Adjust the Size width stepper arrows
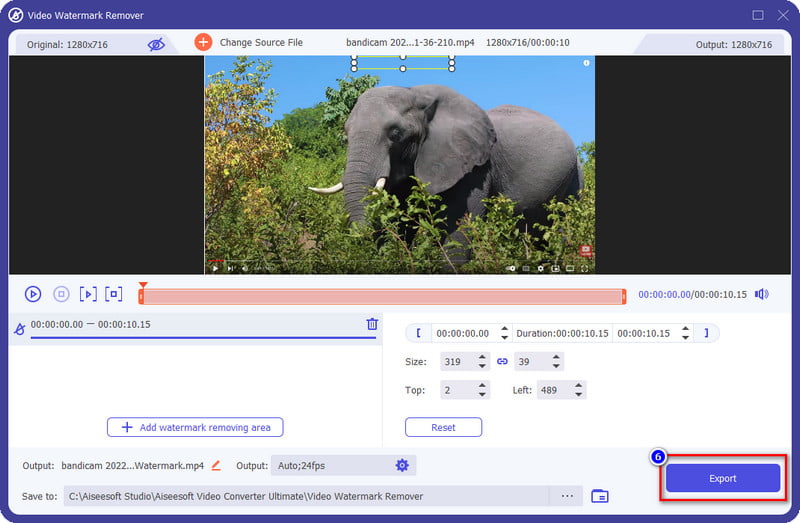 (x=482, y=362)
